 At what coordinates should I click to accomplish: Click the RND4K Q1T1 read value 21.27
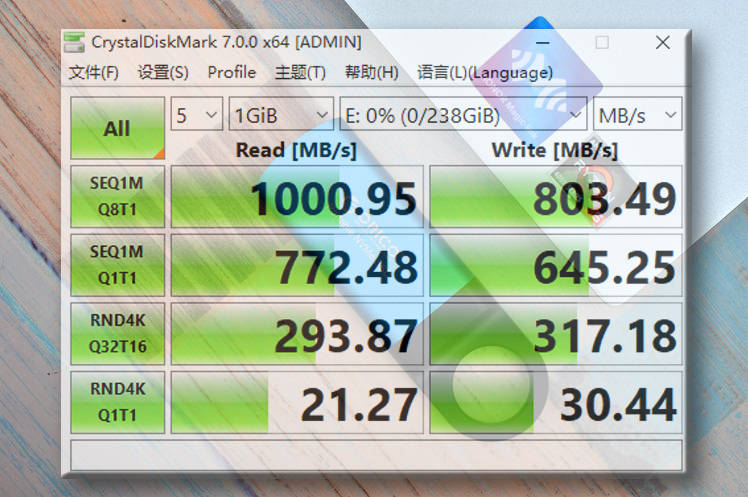point(297,403)
